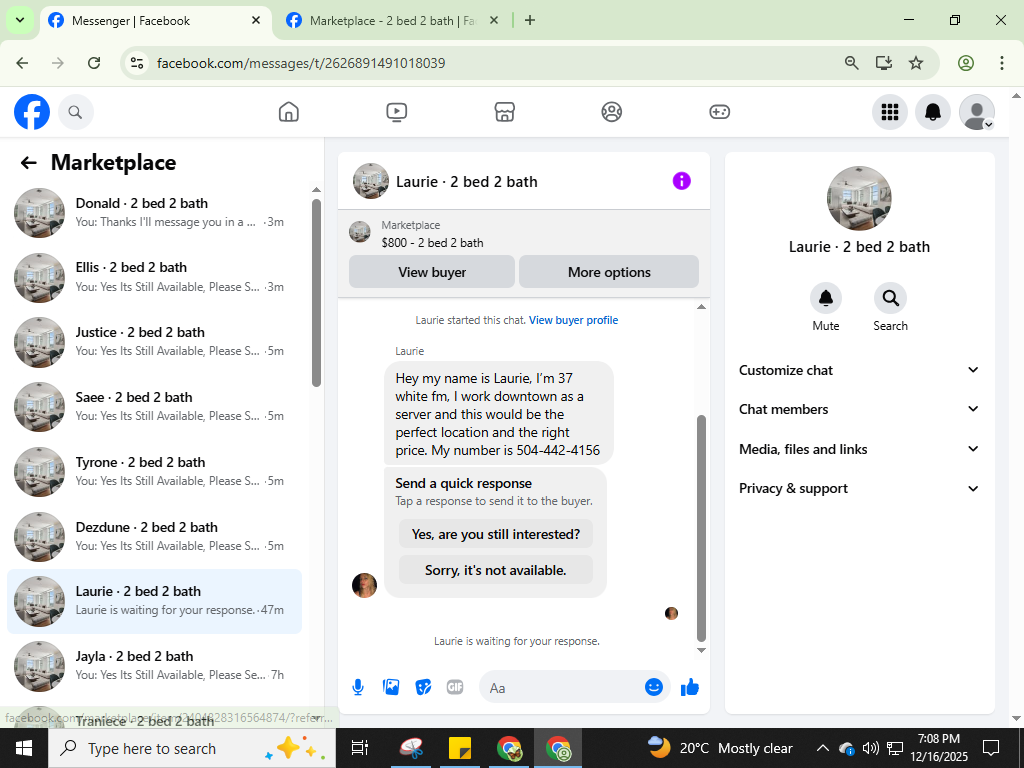The width and height of the screenshot is (1024, 768).
Task: Attach a photo using the image icon
Action: (x=391, y=687)
